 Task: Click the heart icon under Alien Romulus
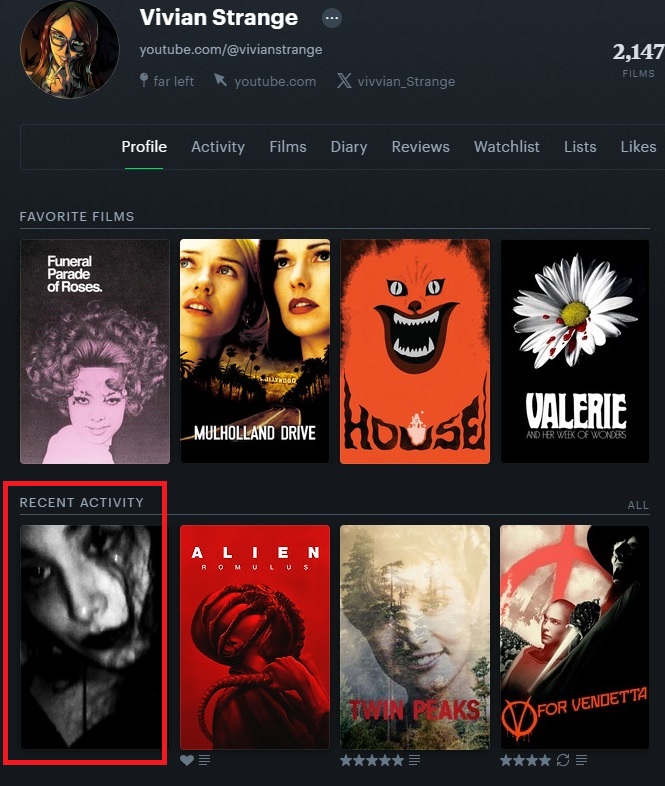coord(187,760)
